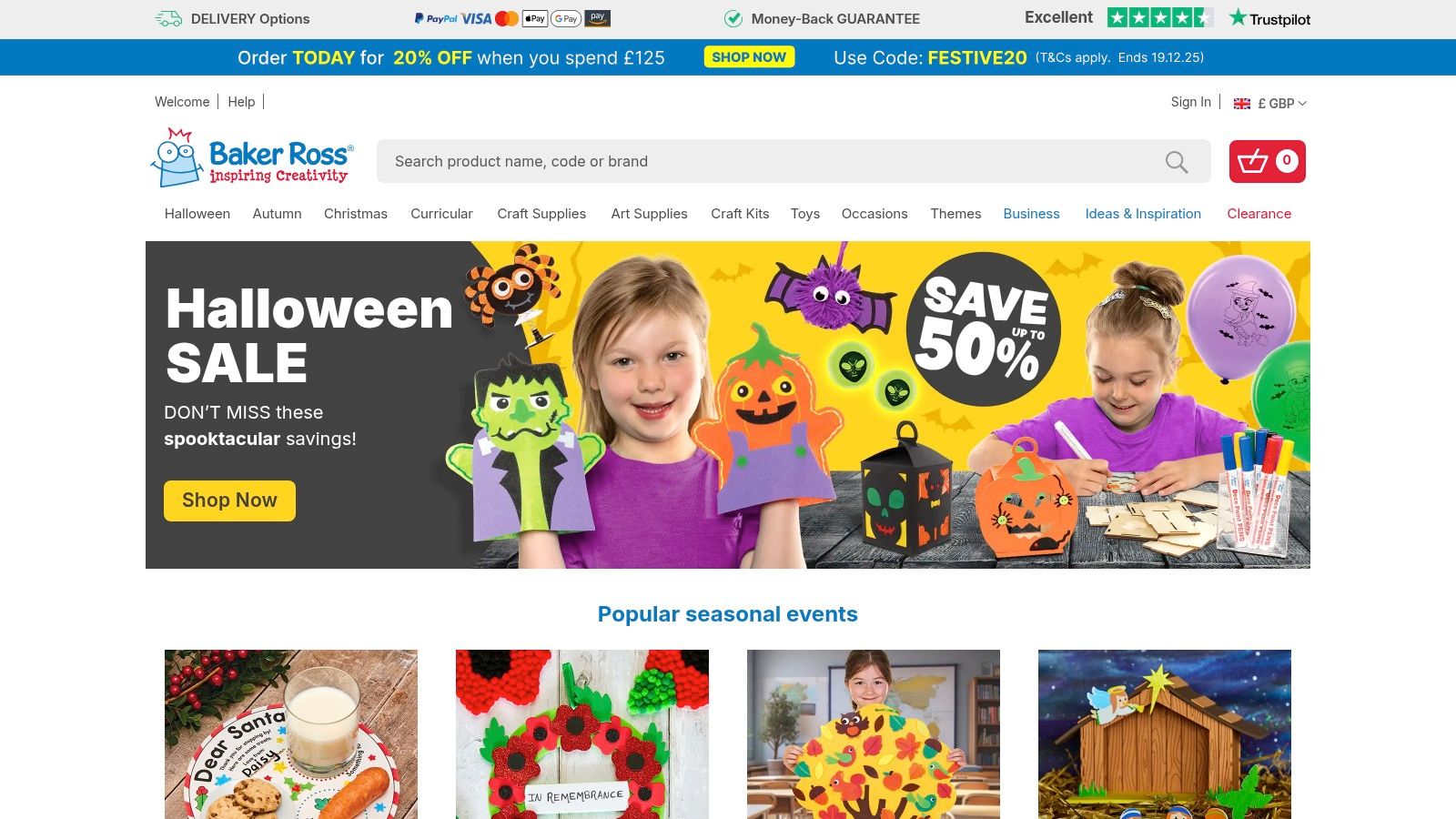Click the yellow Shop Now banner button
Viewport: 1456px width, 819px height.
(x=229, y=500)
